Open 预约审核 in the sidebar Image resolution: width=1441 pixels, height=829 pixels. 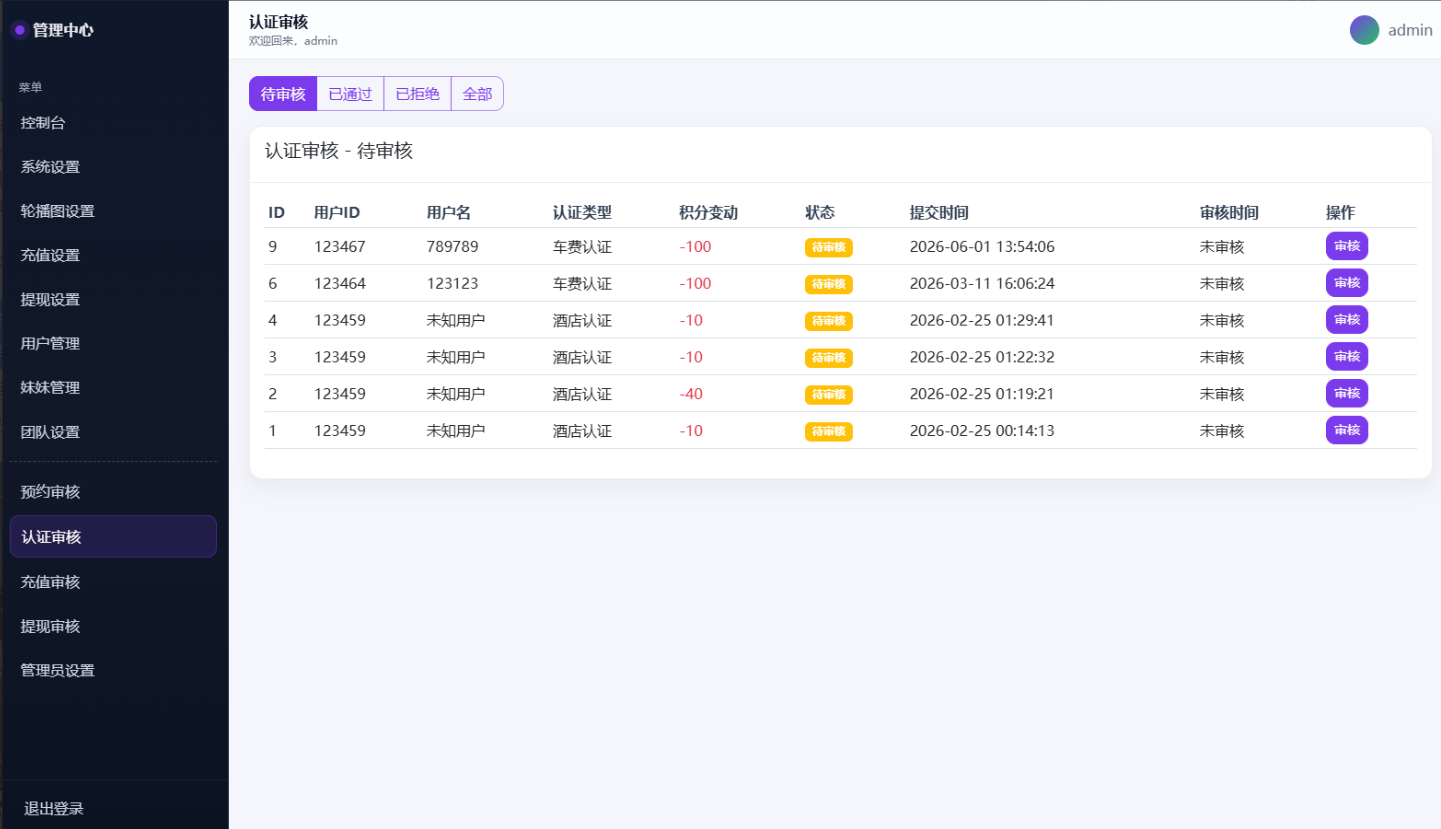coord(114,491)
